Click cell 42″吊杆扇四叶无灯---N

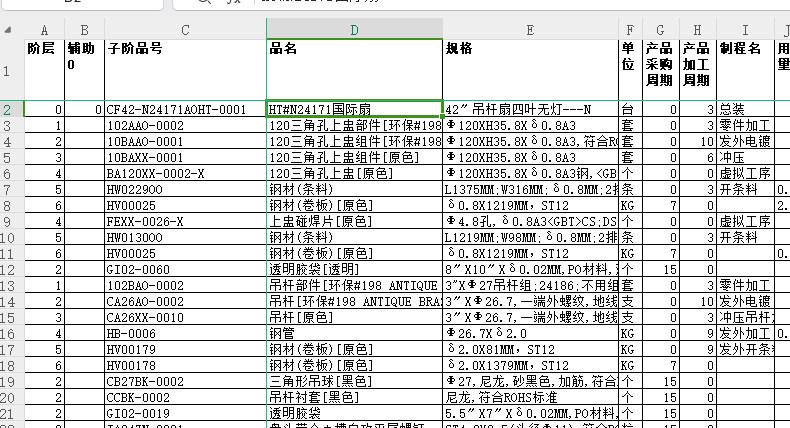(x=531, y=109)
